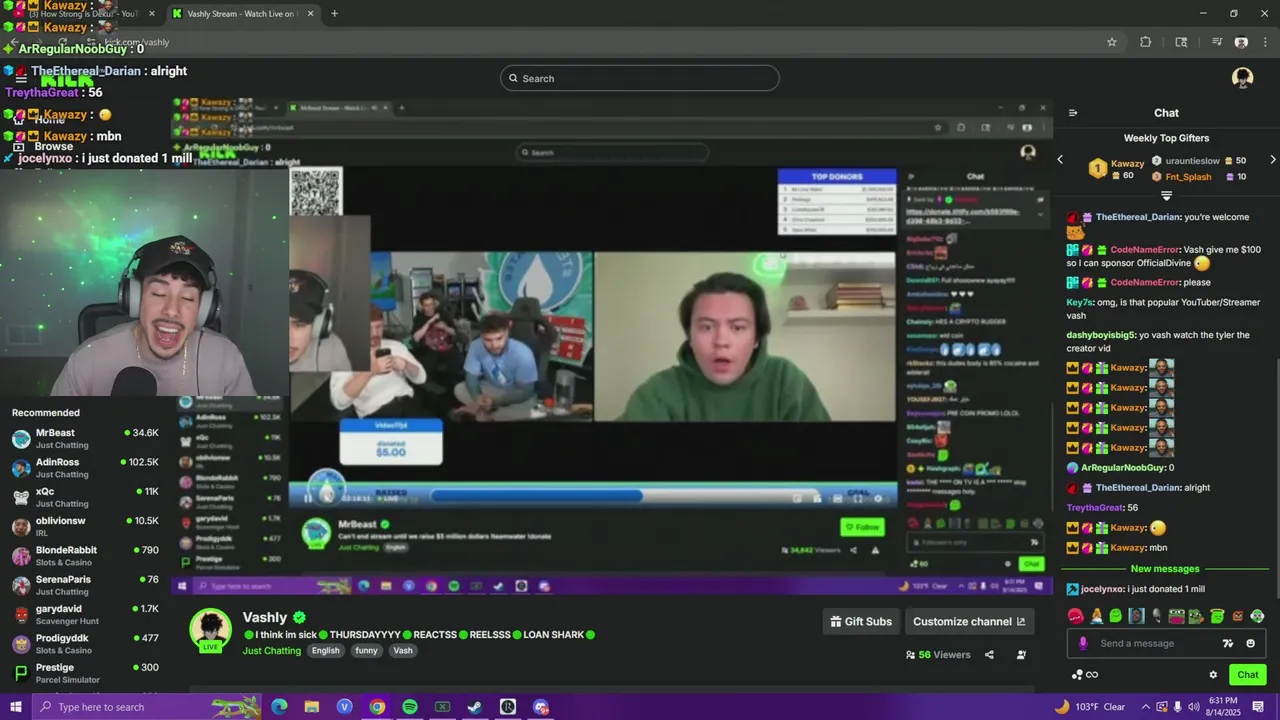Collapse chat panel with arrow icon
Viewport: 1280px width, 720px height.
point(1073,113)
